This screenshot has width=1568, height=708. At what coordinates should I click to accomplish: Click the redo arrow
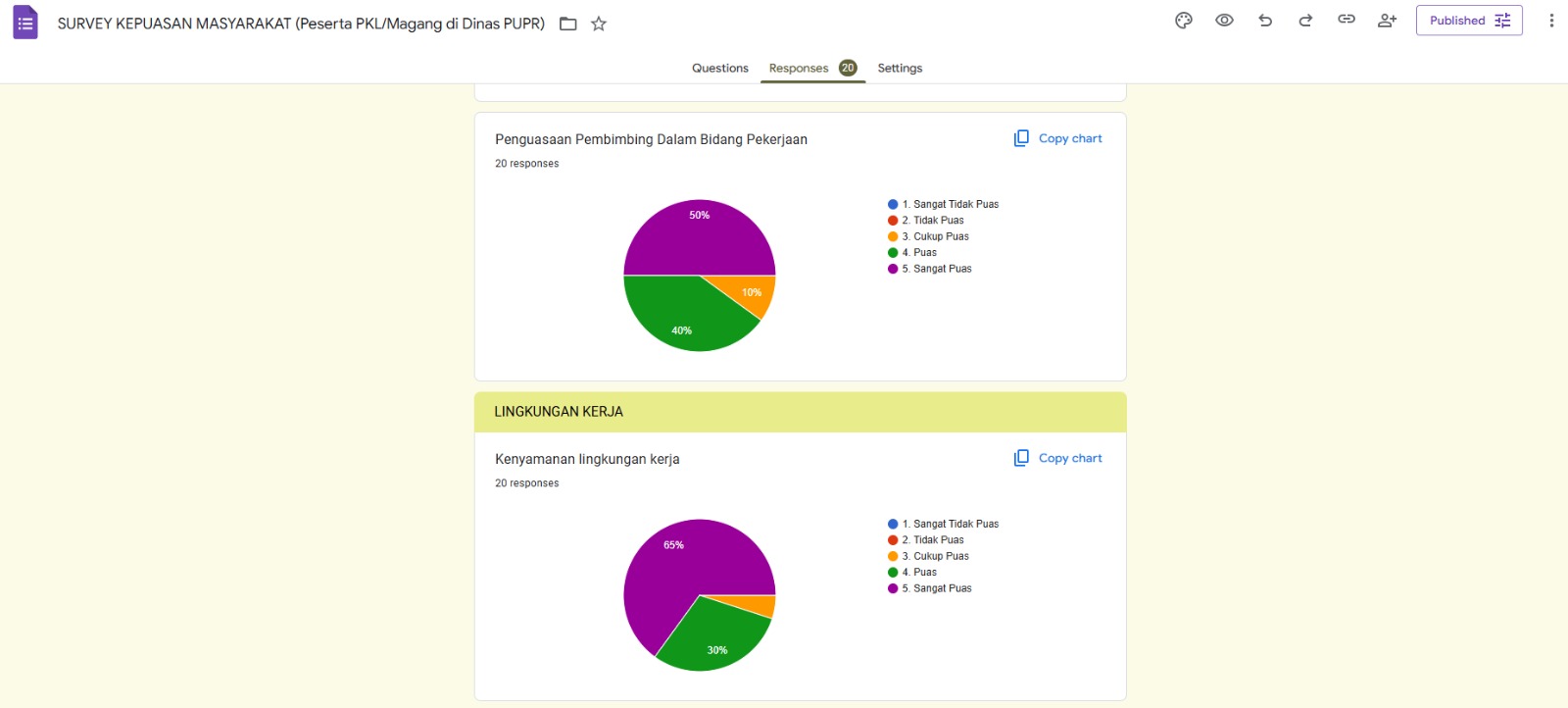(x=1305, y=21)
